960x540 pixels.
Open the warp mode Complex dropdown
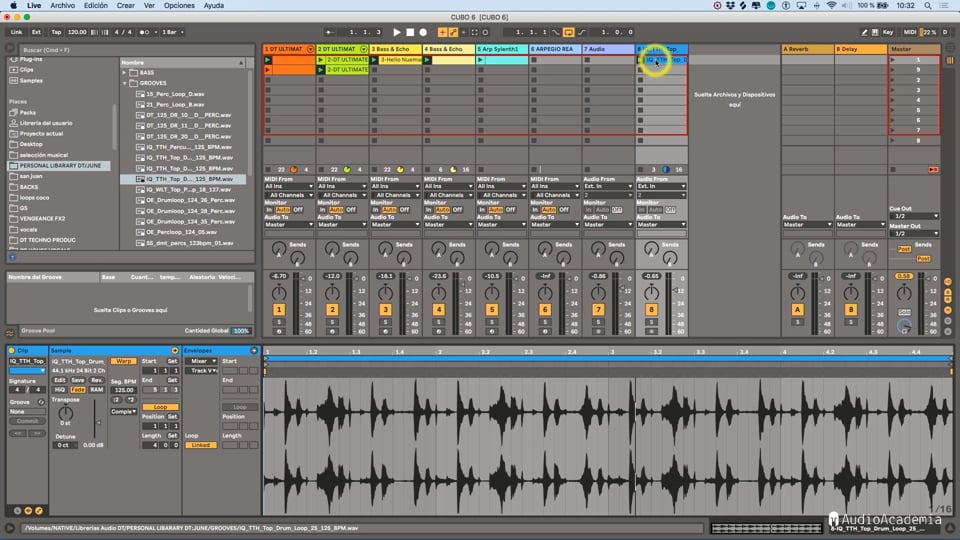123,412
